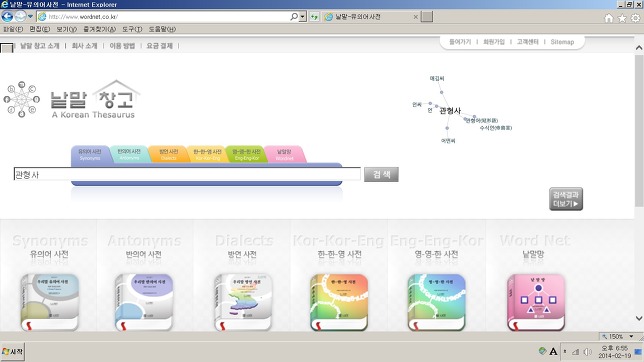This screenshot has width=644, height=362.
Task: Close the 낱말-유의어사전 browser tab
Action: coord(416,17)
